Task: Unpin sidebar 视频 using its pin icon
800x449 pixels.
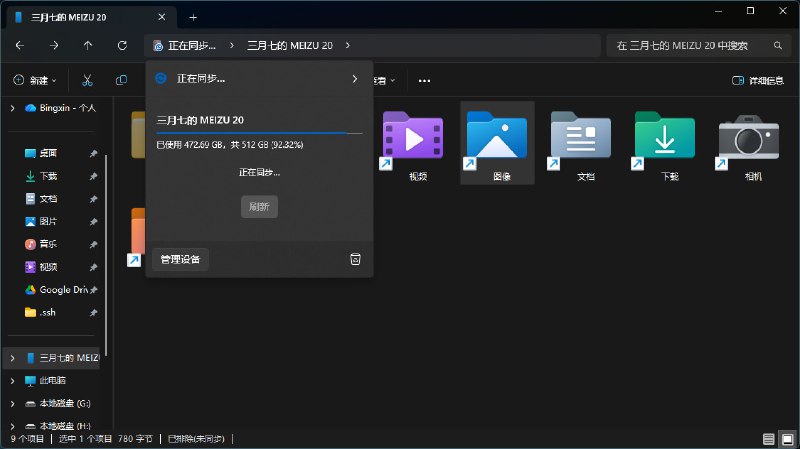Action: (x=93, y=267)
